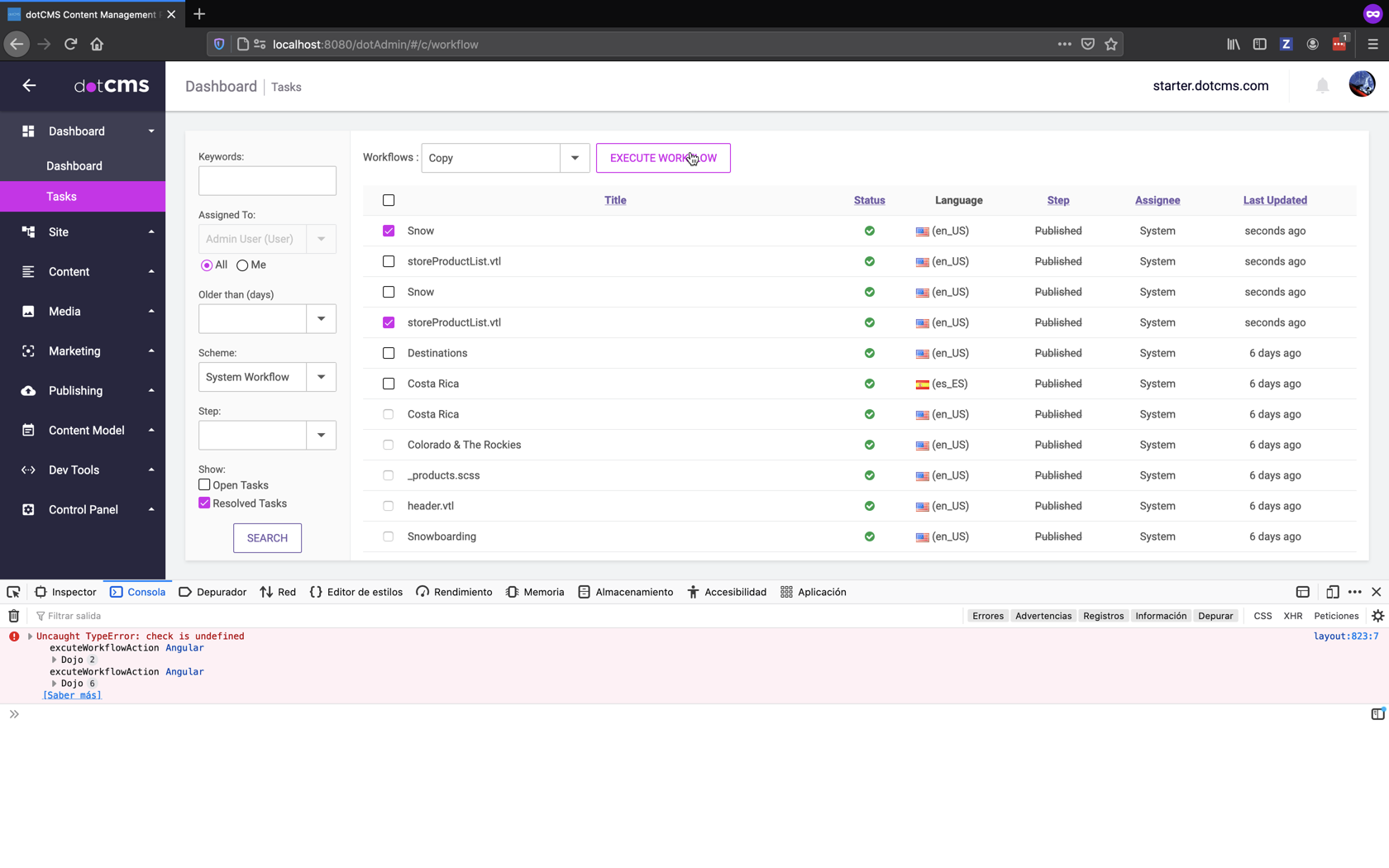Click the notification bell icon

pyautogui.click(x=1322, y=85)
